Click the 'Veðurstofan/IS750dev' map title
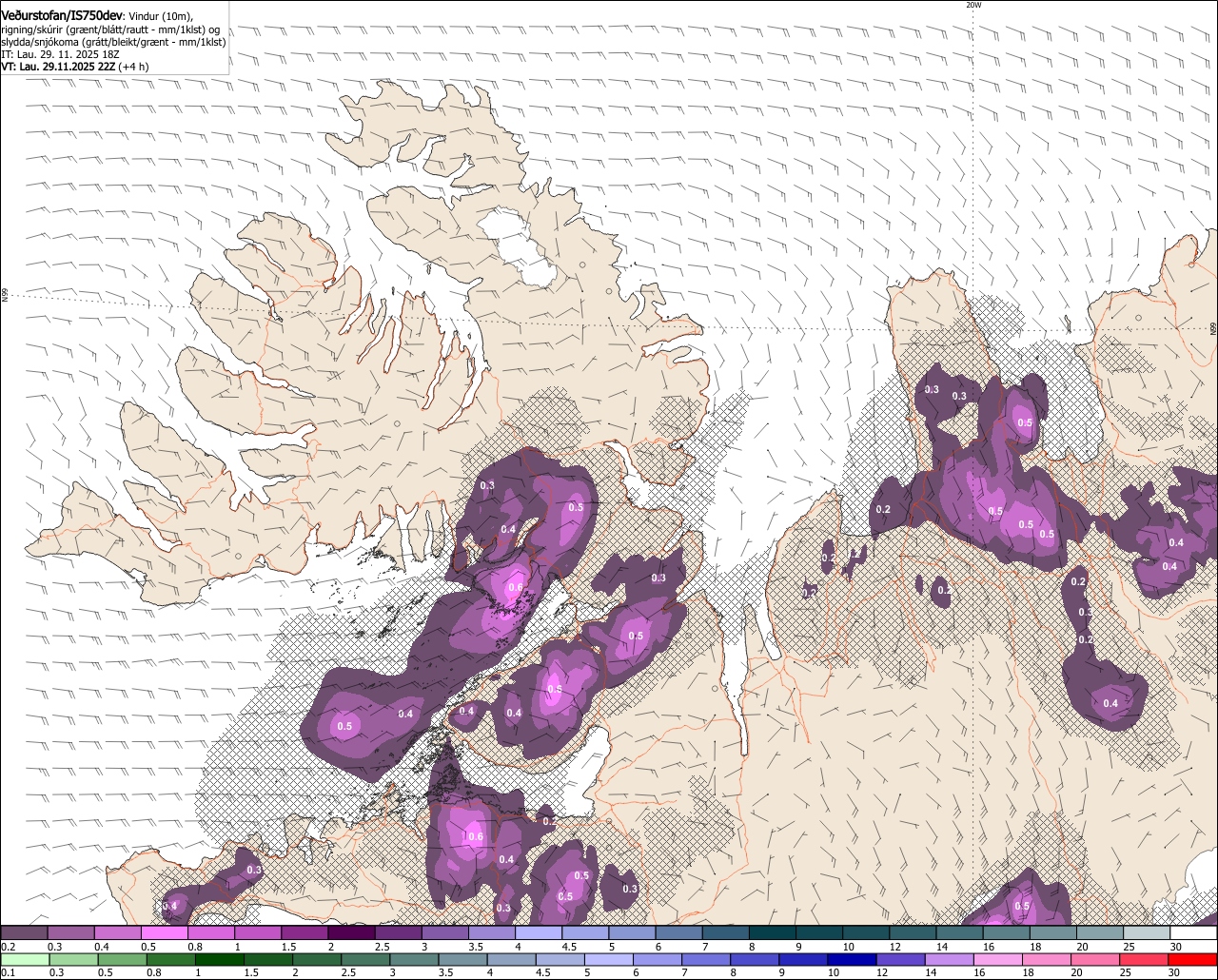The width and height of the screenshot is (1218, 980). pyautogui.click(x=62, y=16)
